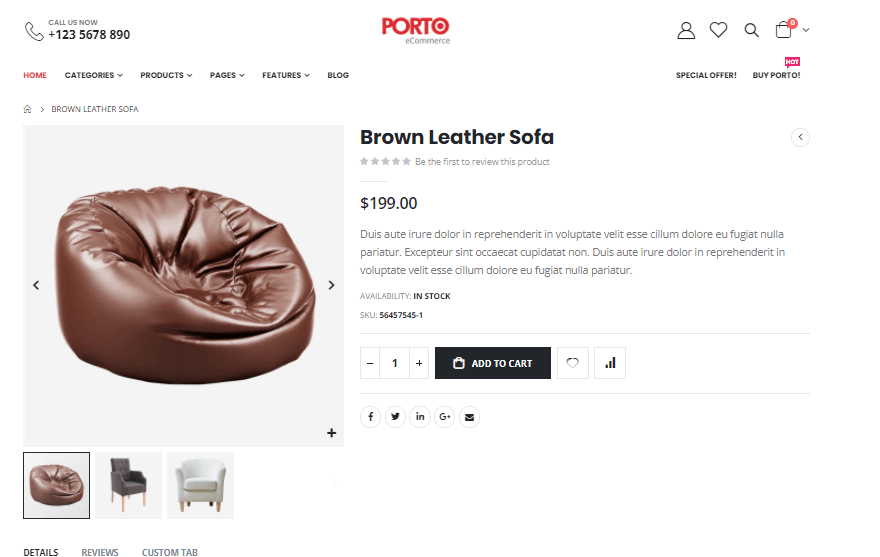This screenshot has height=557, width=880.
Task: Expand the Categories menu
Action: (x=93, y=75)
